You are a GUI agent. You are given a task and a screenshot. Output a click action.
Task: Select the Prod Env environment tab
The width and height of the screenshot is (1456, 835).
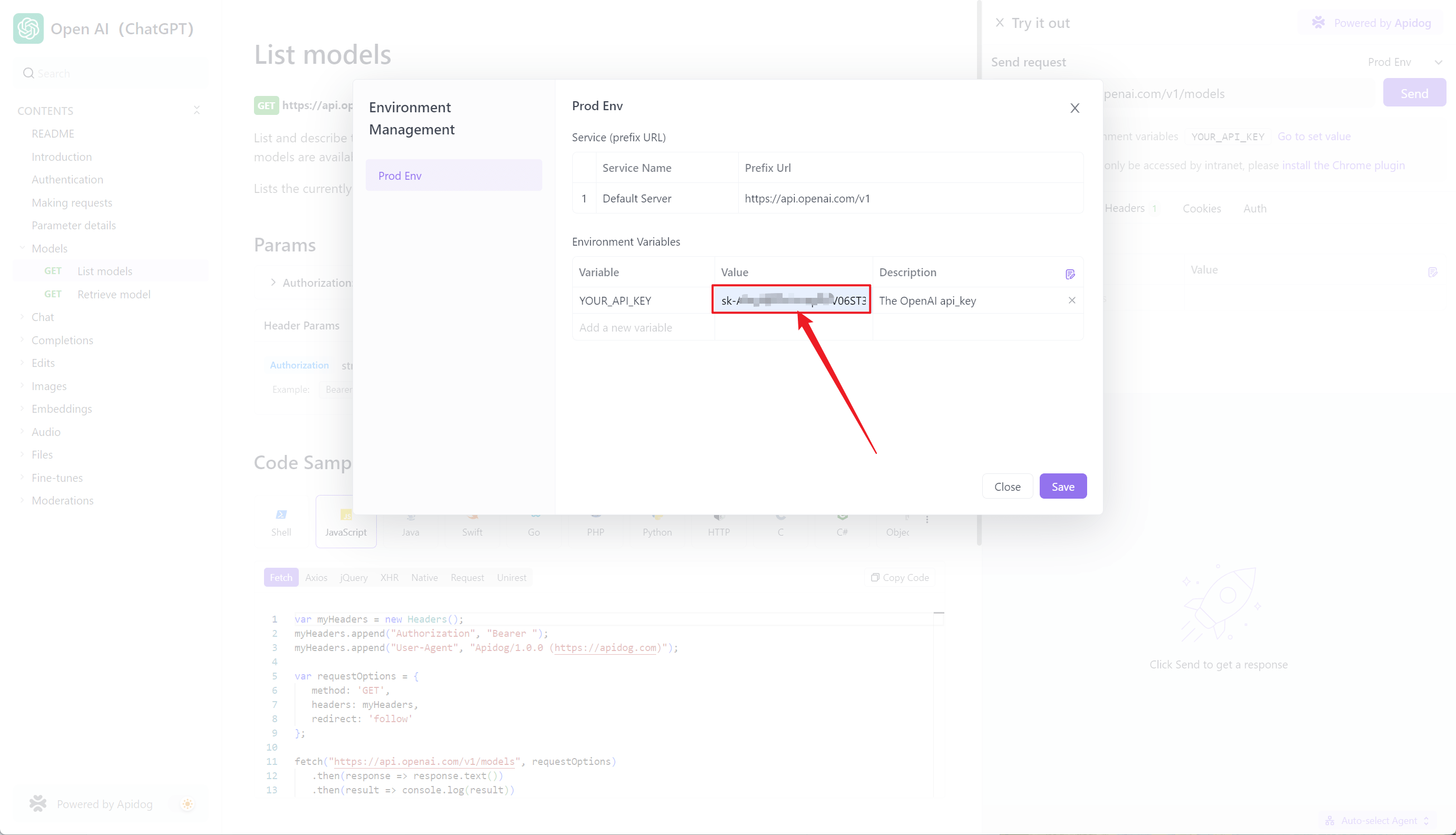453,176
